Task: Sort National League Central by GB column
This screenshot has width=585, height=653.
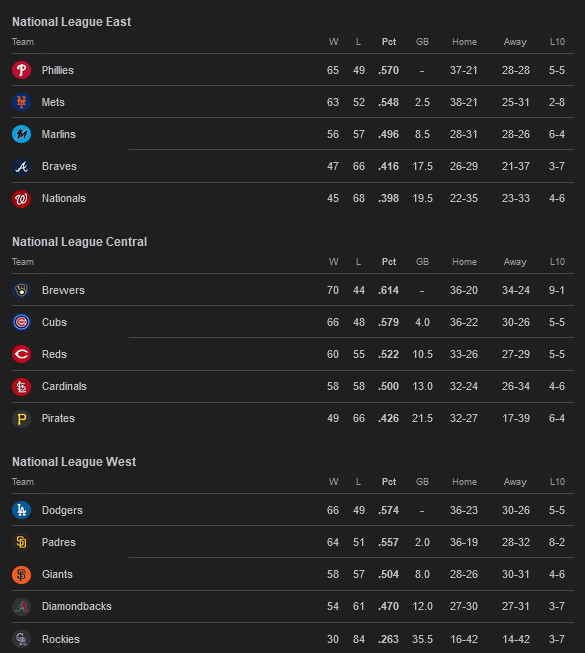Action: click(422, 262)
